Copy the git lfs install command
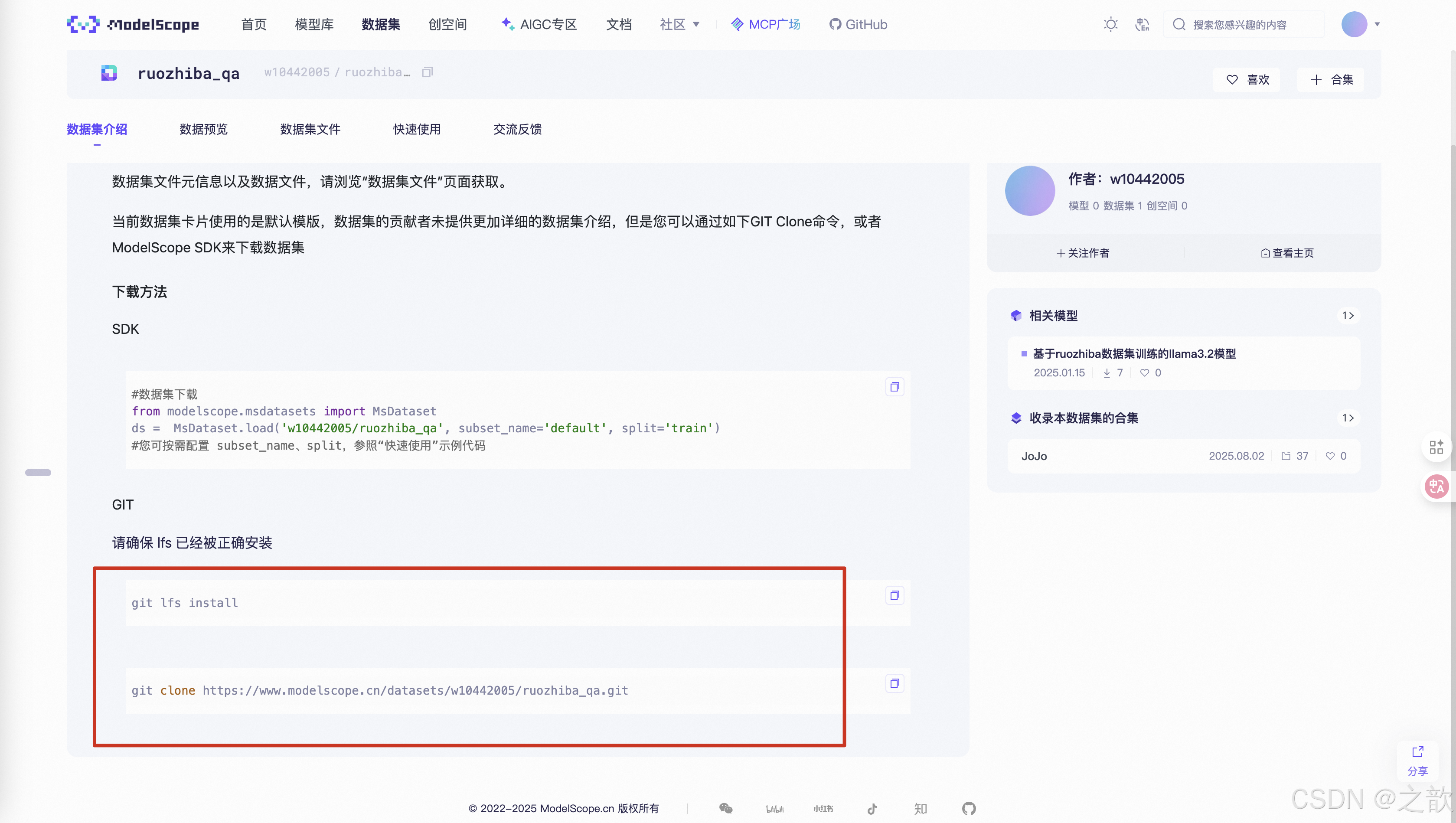Image resolution: width=1456 pixels, height=823 pixels. [895, 595]
